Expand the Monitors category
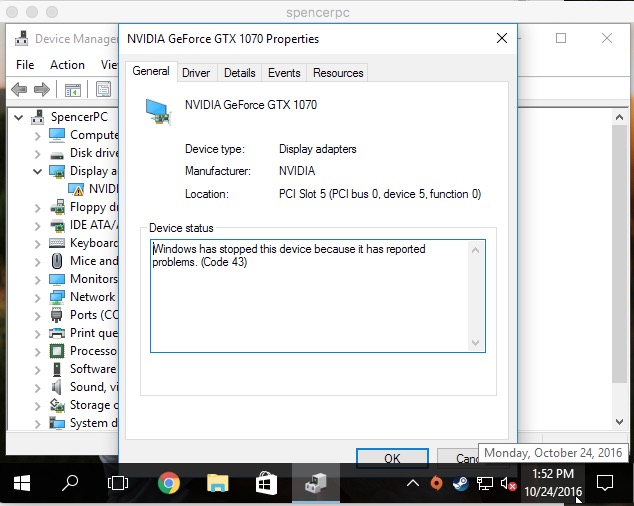634x506 pixels. pos(38,280)
